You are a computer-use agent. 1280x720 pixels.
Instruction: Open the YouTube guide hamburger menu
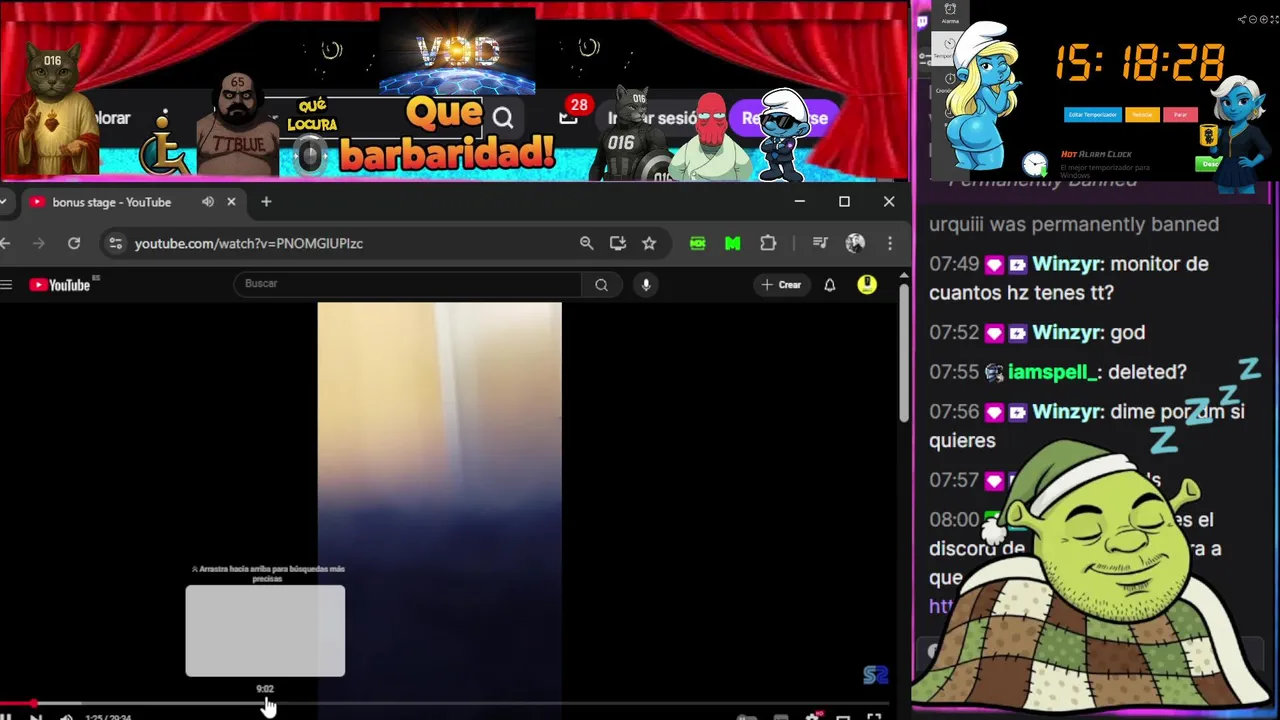(6, 285)
